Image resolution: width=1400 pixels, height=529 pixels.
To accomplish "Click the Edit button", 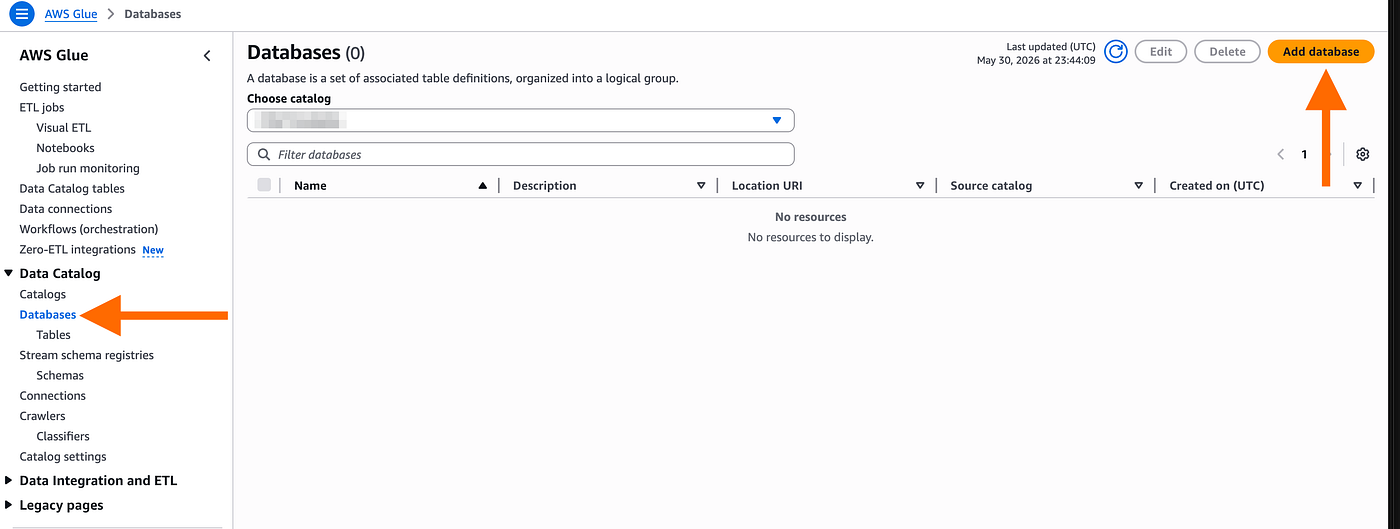I will tap(1161, 52).
